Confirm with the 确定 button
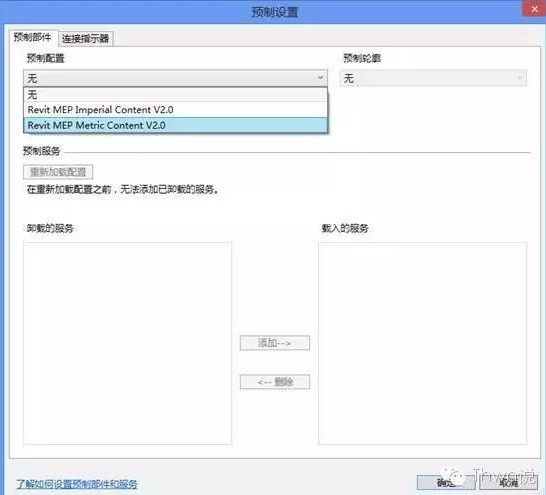 tap(446, 482)
